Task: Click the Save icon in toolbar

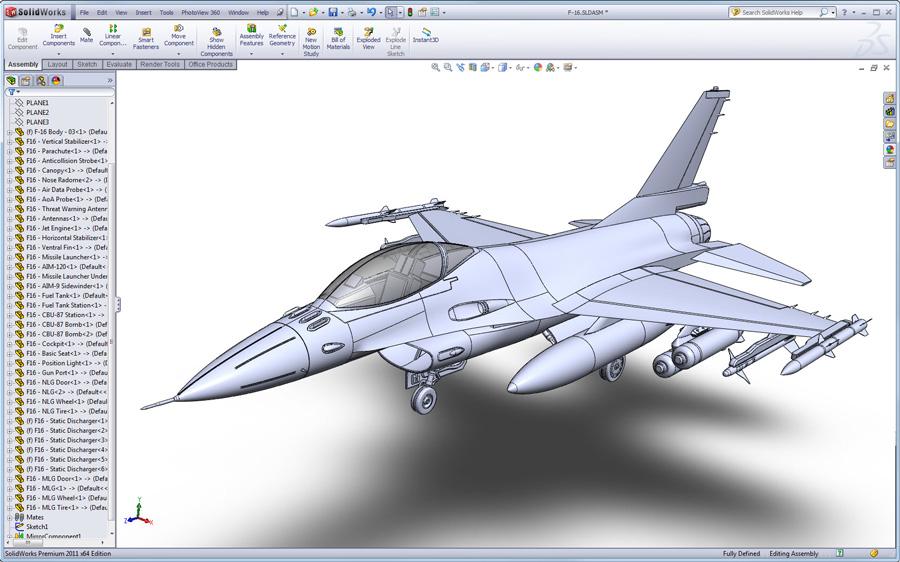Action: pyautogui.click(x=333, y=12)
